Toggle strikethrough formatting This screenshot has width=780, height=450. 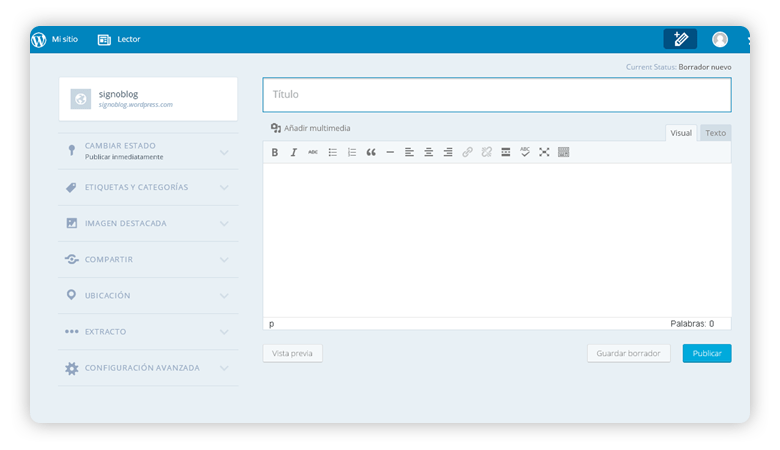313,152
